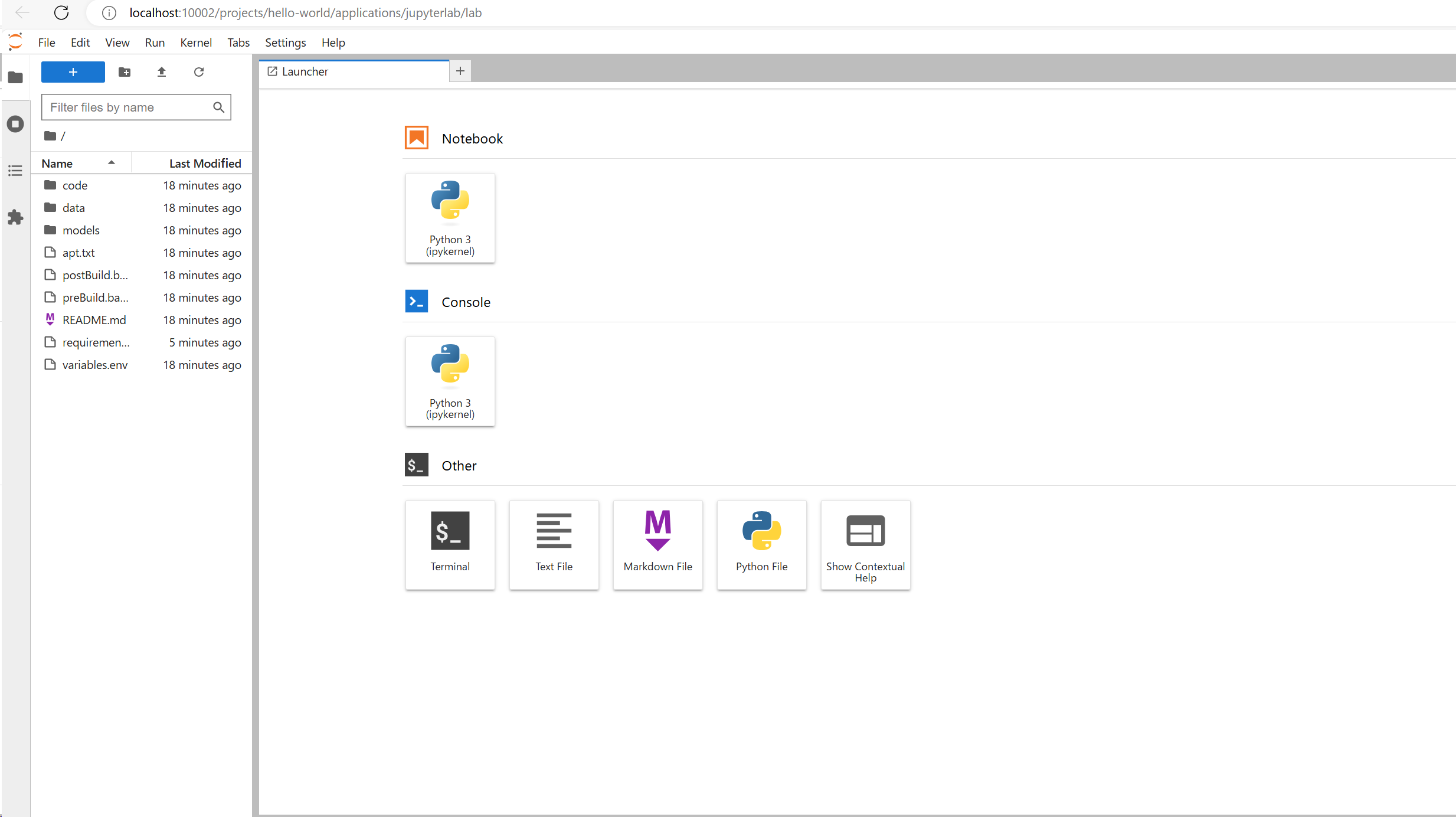Open the models folder
This screenshot has width=1456, height=817.
(81, 230)
